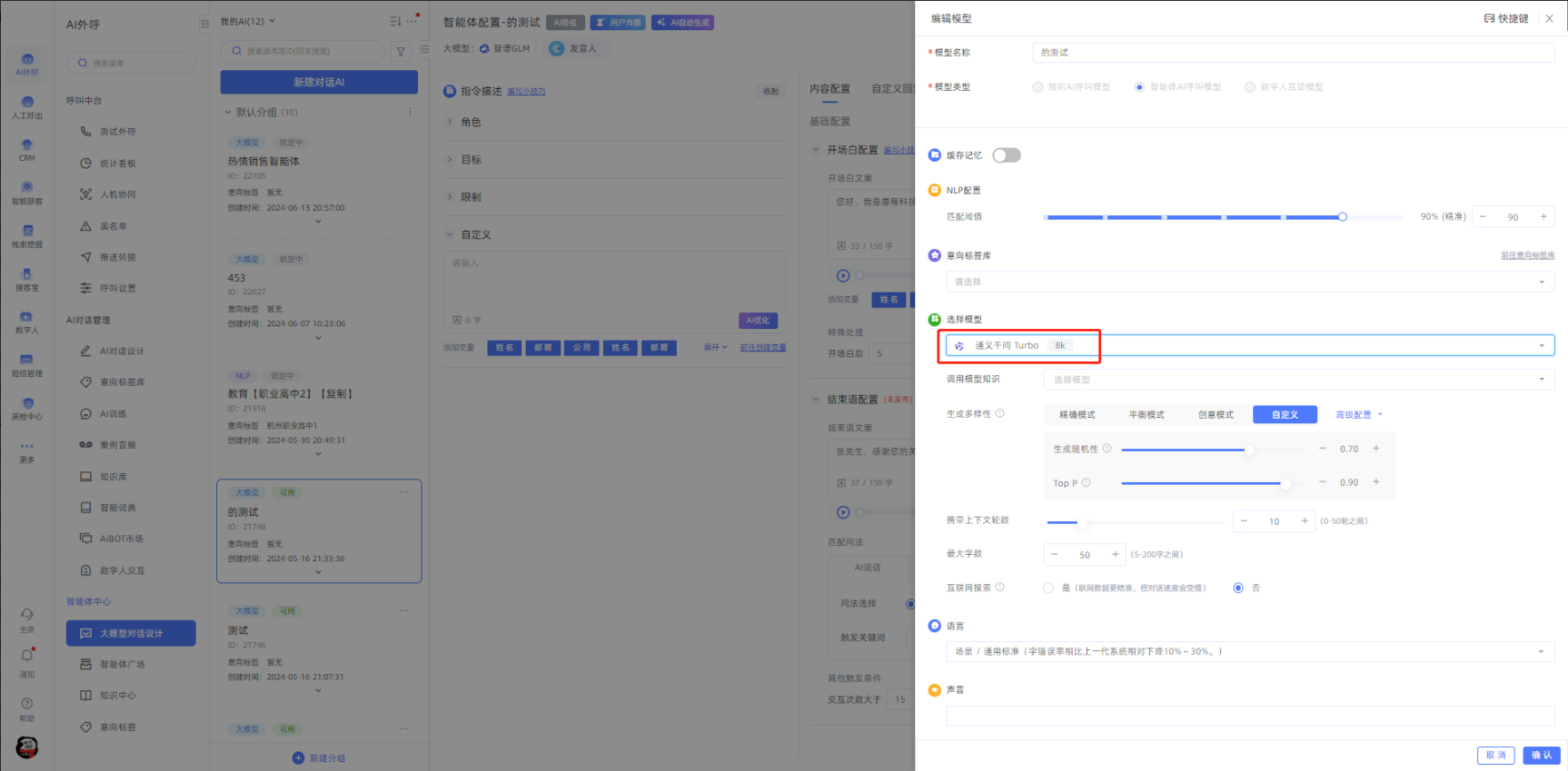Select 否 for 互联网搜索
The height and width of the screenshot is (771, 1568).
[1238, 588]
